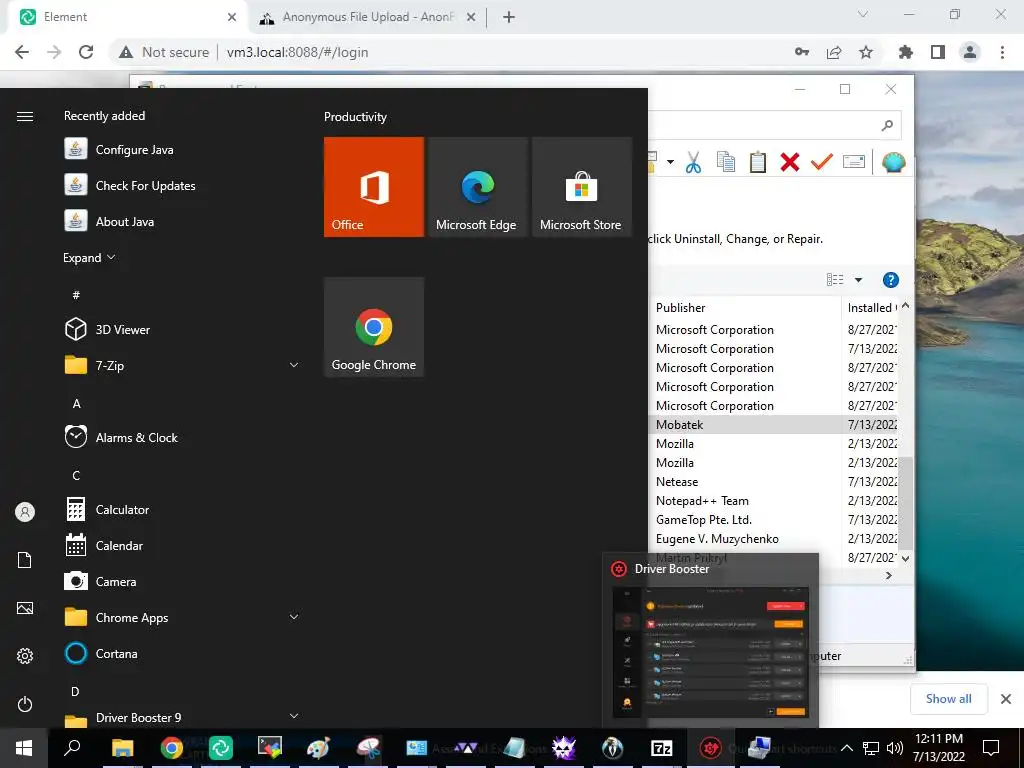Screen dimensions: 1024x768
Task: Launch the Google Chrome tile
Action: (x=374, y=327)
